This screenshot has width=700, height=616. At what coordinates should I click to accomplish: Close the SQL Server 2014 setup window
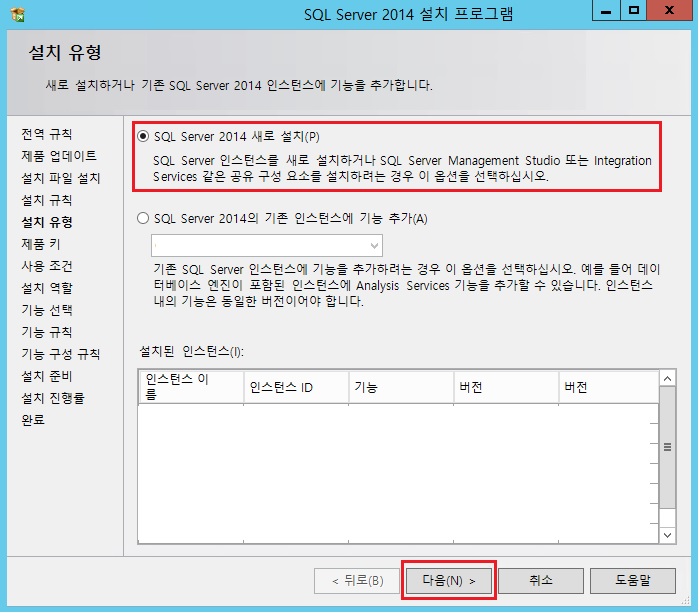pyautogui.click(x=669, y=11)
